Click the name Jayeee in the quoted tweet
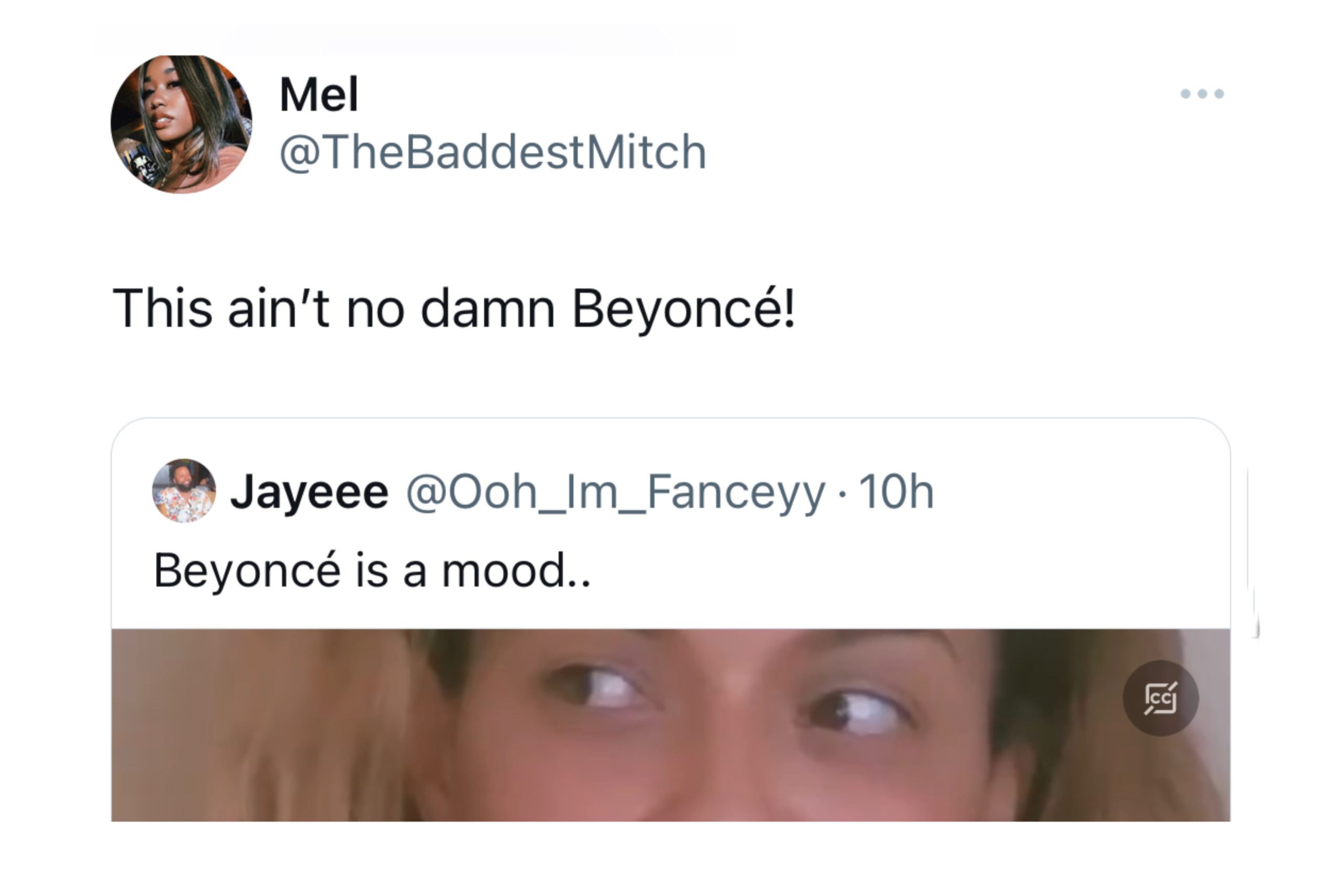This screenshot has width=1344, height=896. click(309, 492)
